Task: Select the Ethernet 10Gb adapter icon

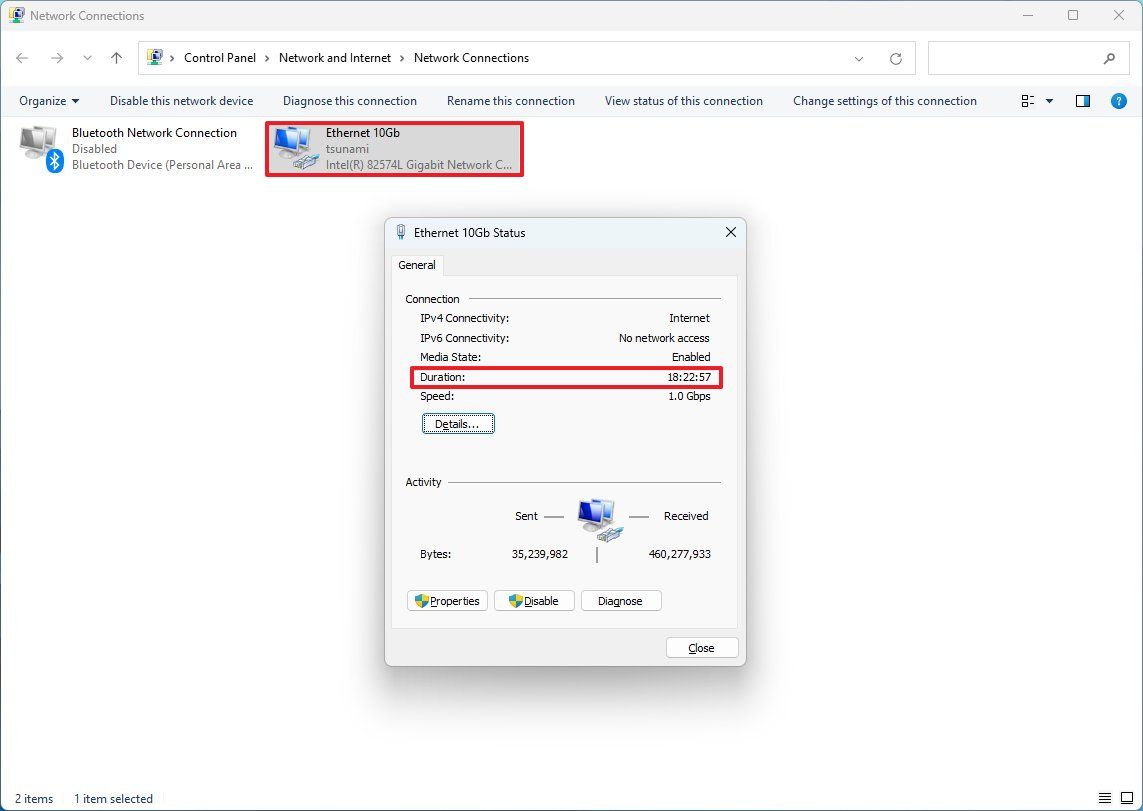Action: point(294,148)
